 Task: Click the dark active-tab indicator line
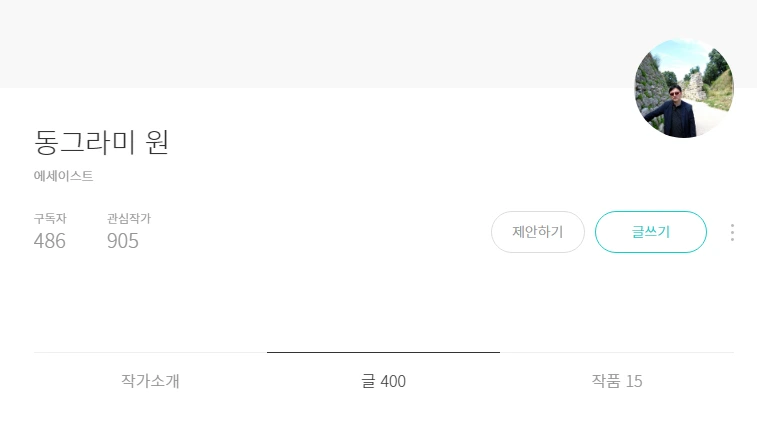click(383, 352)
